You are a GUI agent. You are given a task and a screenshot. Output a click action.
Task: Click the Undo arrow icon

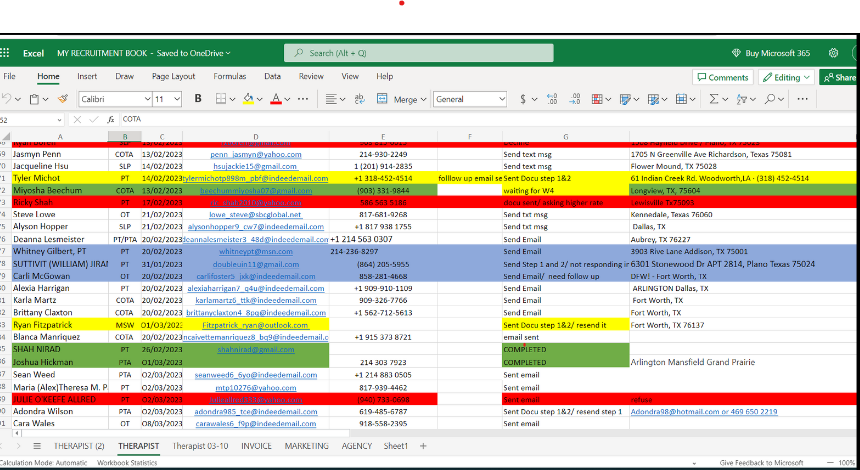point(6,99)
